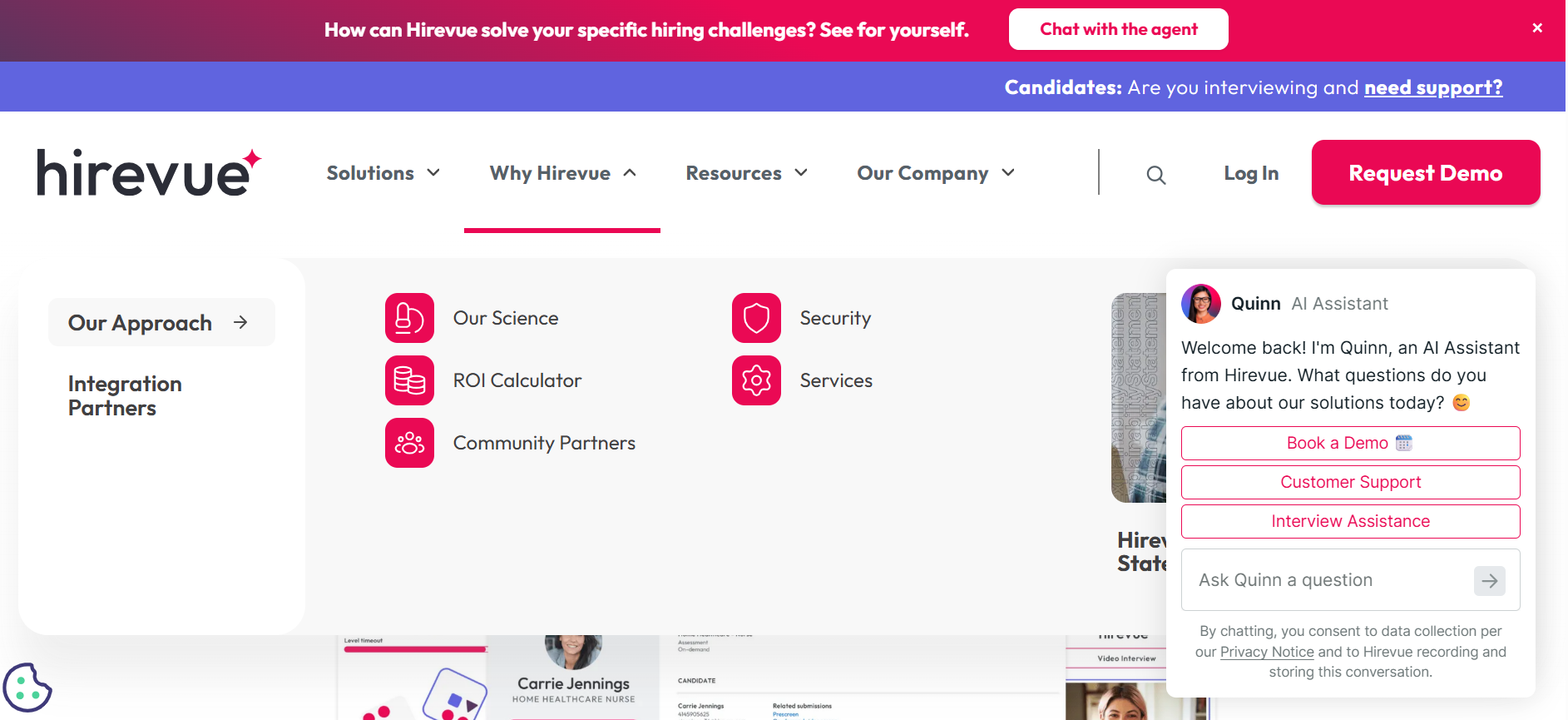Expand the Solutions menu
This screenshot has height=720, width=1568.
[x=383, y=173]
